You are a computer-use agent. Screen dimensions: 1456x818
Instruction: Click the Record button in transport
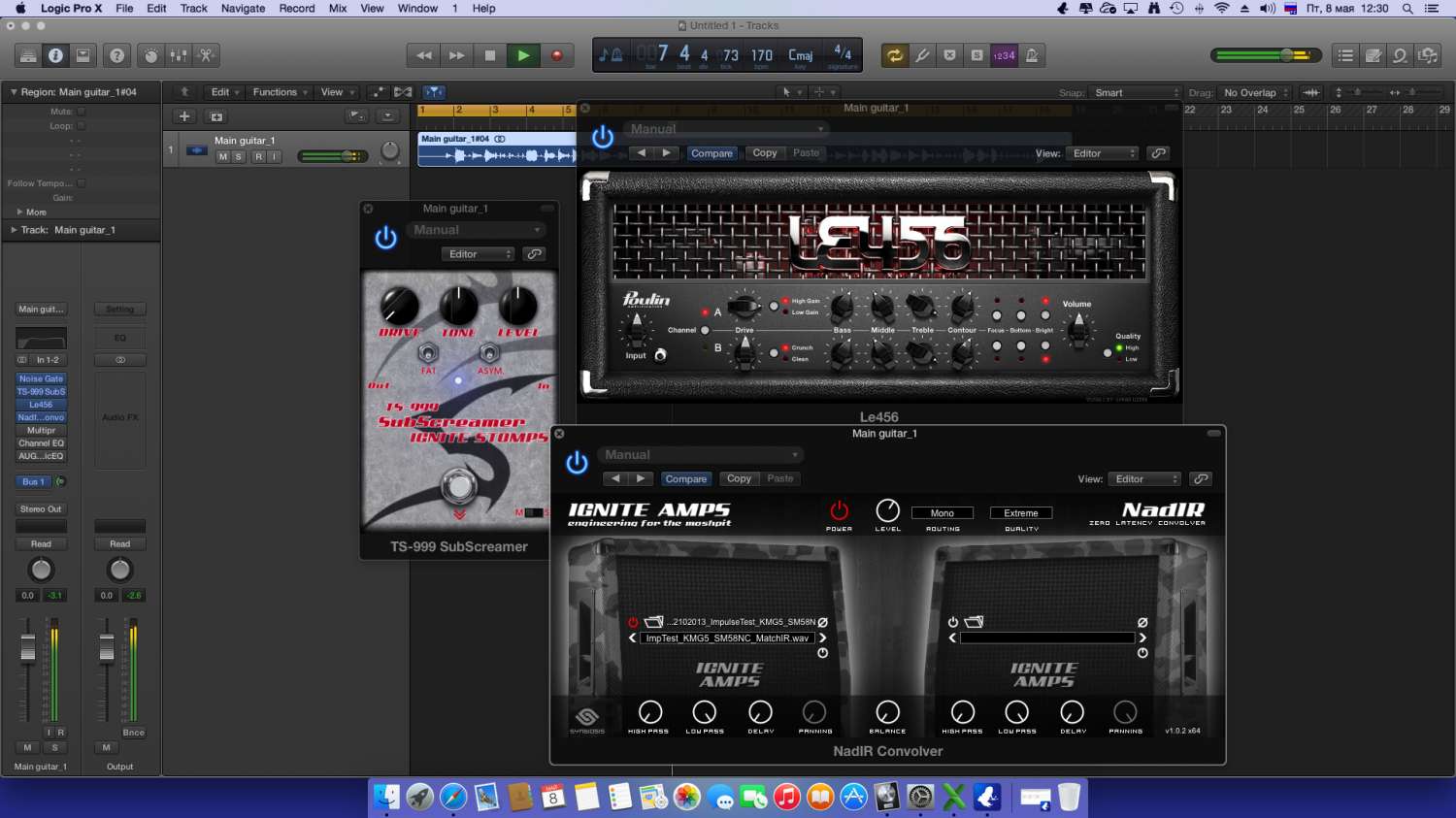click(x=556, y=55)
